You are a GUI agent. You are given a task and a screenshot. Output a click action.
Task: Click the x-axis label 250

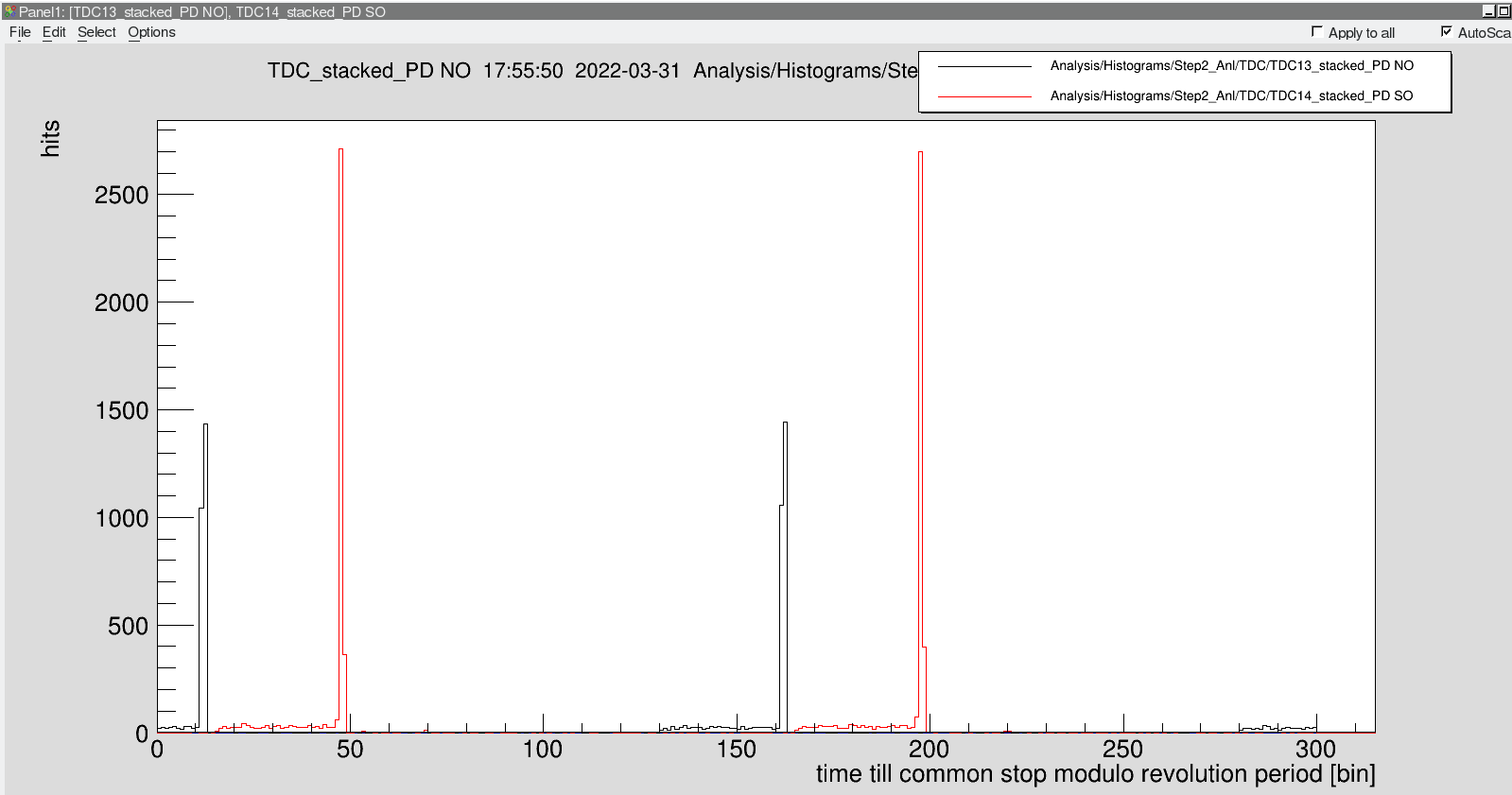1122,750
